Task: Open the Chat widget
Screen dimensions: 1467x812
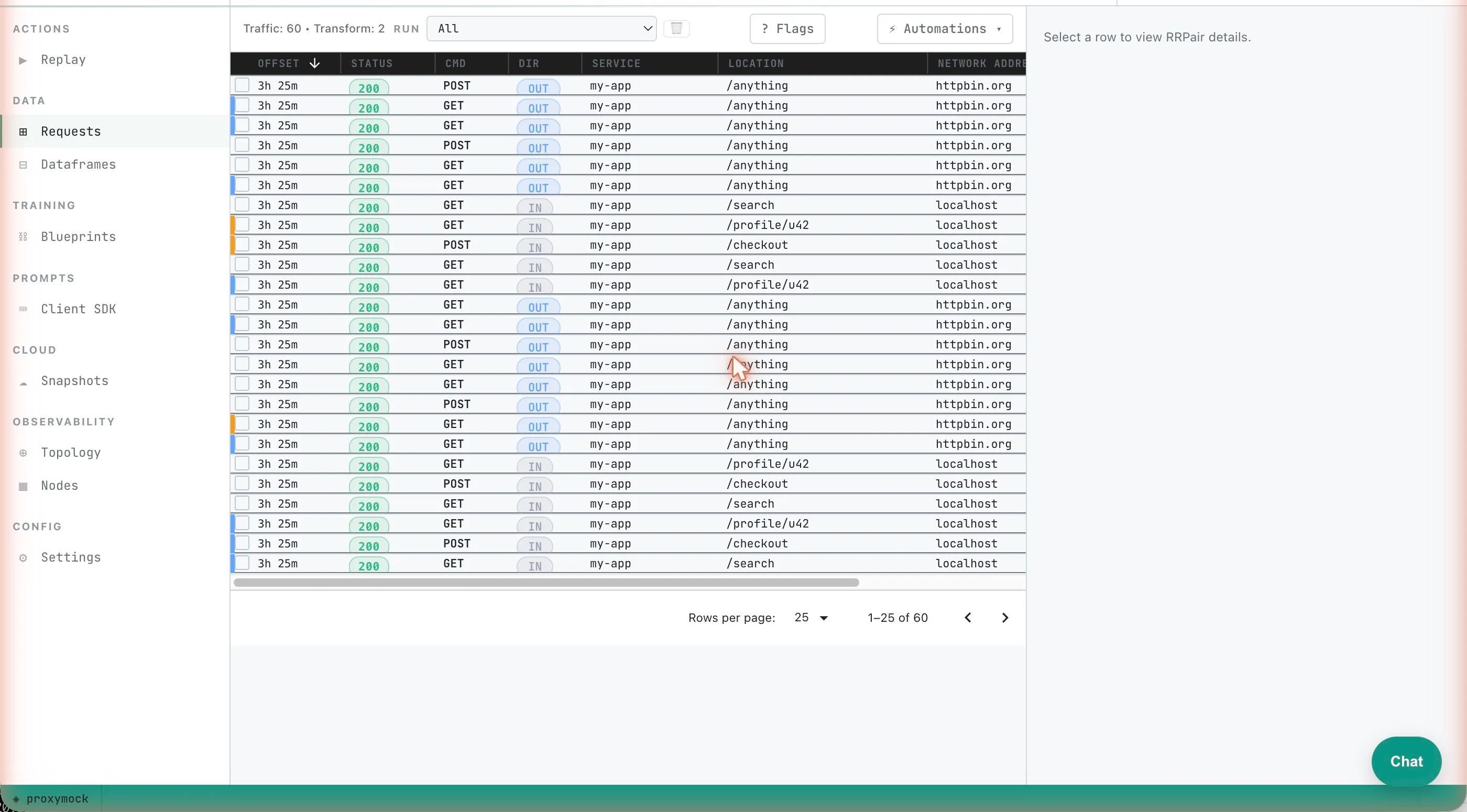Action: pos(1406,761)
